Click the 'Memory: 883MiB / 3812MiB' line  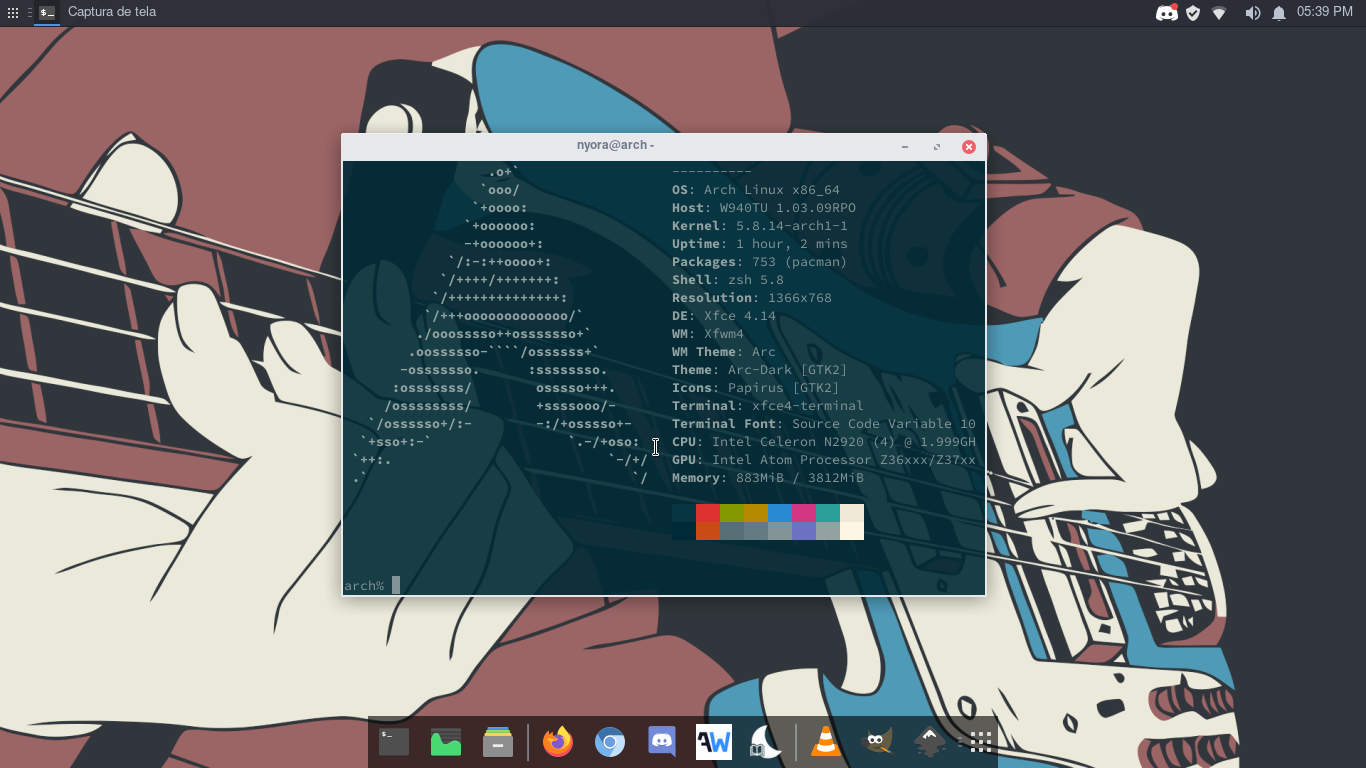tap(768, 478)
